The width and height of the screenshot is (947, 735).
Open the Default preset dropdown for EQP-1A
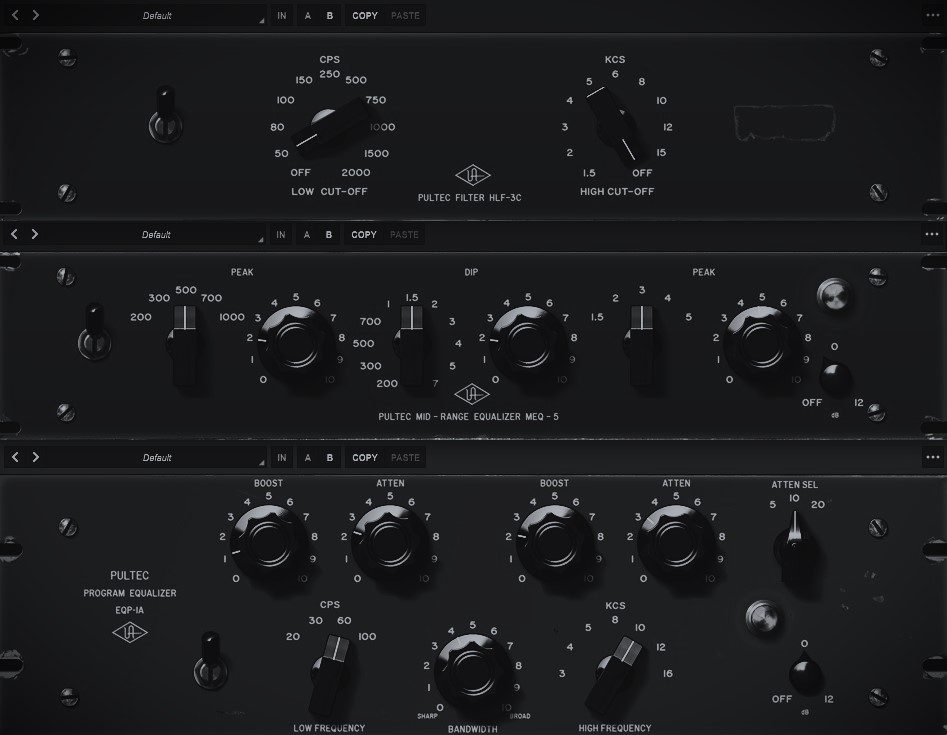pyautogui.click(x=157, y=457)
